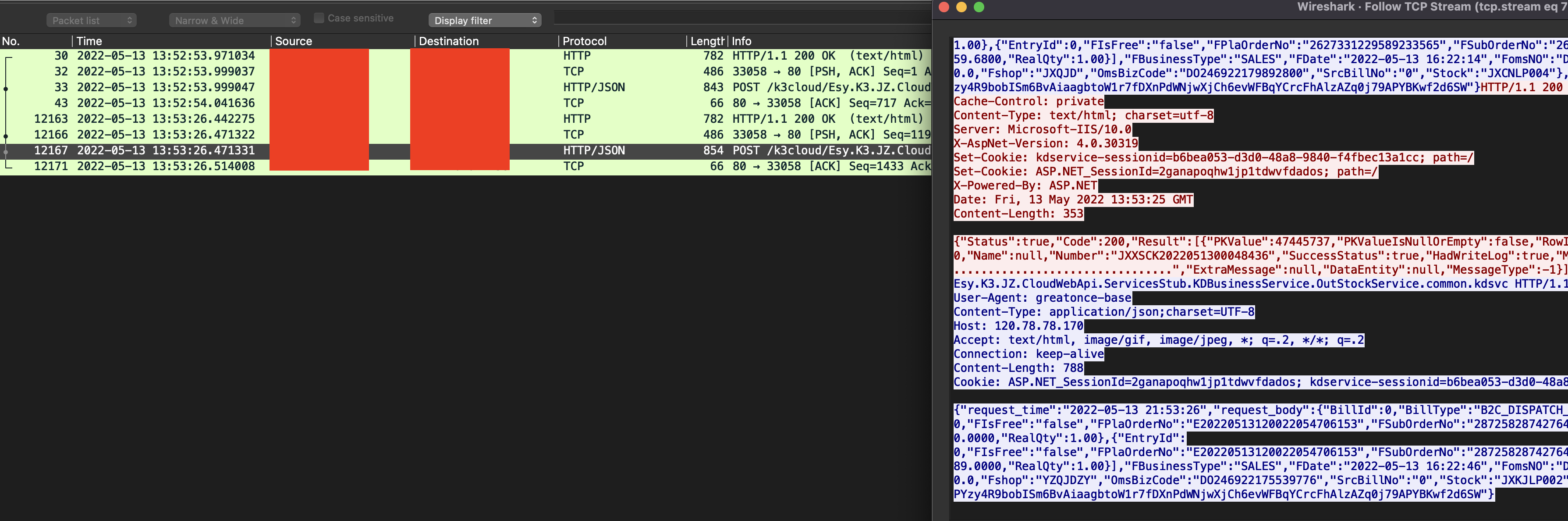This screenshot has width=1568, height=521.
Task: Open the Packet list search-in dropdown
Action: [x=91, y=21]
